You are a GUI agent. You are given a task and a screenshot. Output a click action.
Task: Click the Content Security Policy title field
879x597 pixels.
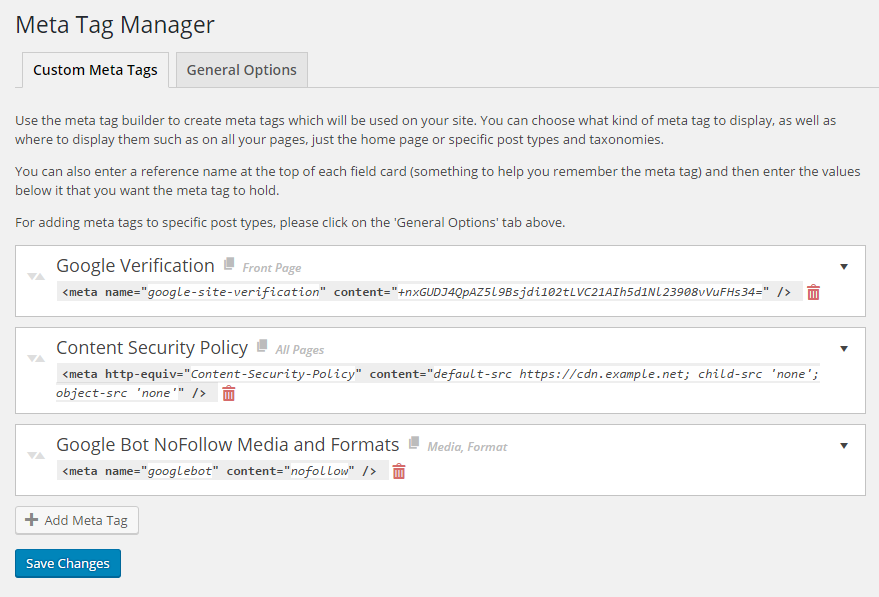[152, 348]
